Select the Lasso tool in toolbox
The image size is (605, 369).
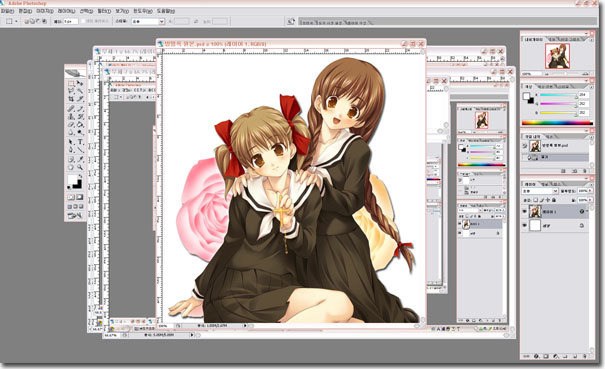click(71, 90)
